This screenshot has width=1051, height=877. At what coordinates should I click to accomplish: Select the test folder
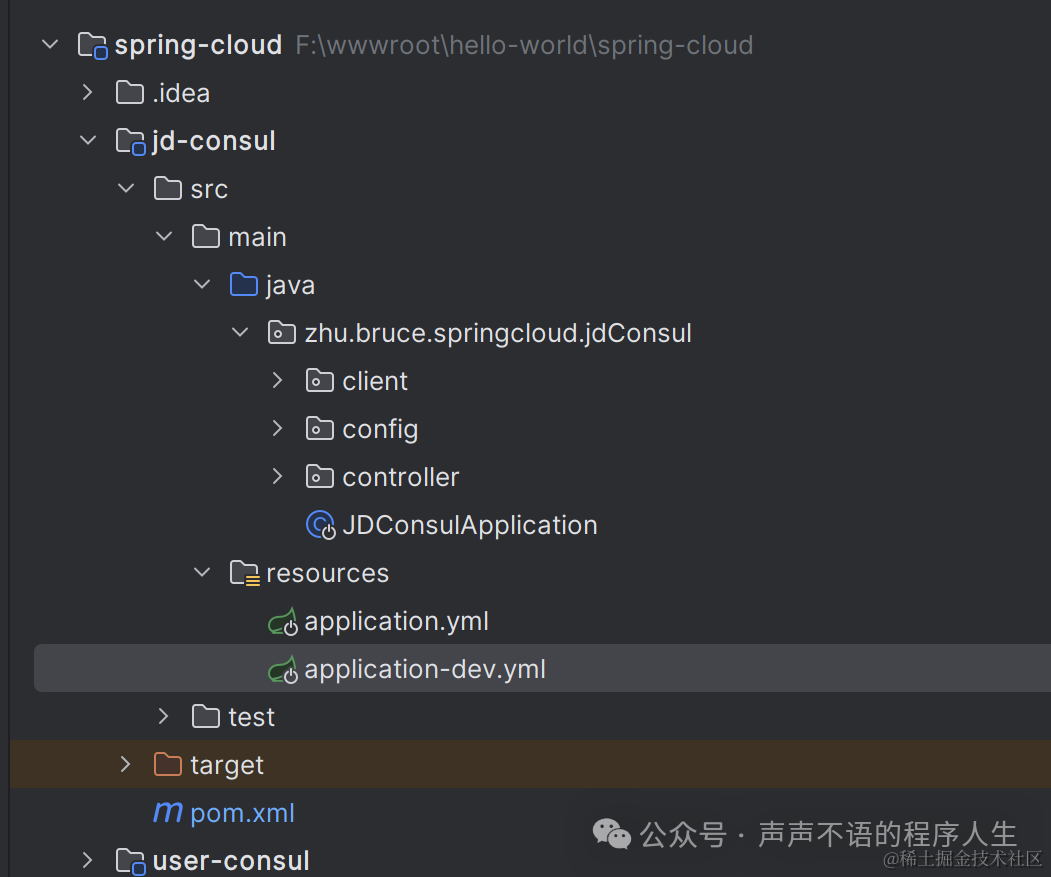point(252,716)
